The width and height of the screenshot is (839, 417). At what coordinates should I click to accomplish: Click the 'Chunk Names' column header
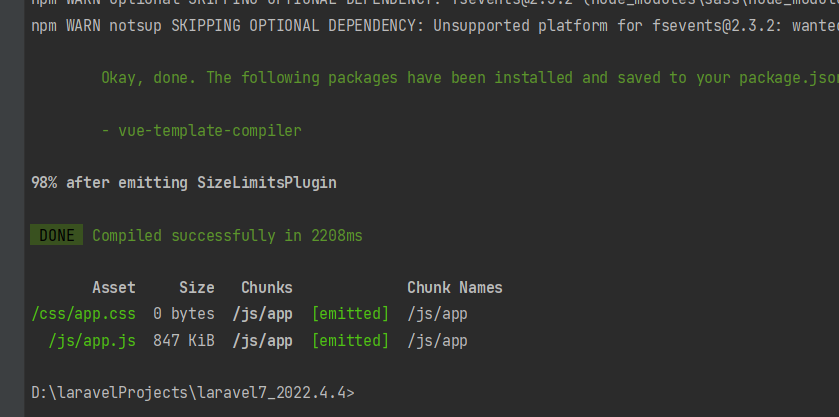455,287
